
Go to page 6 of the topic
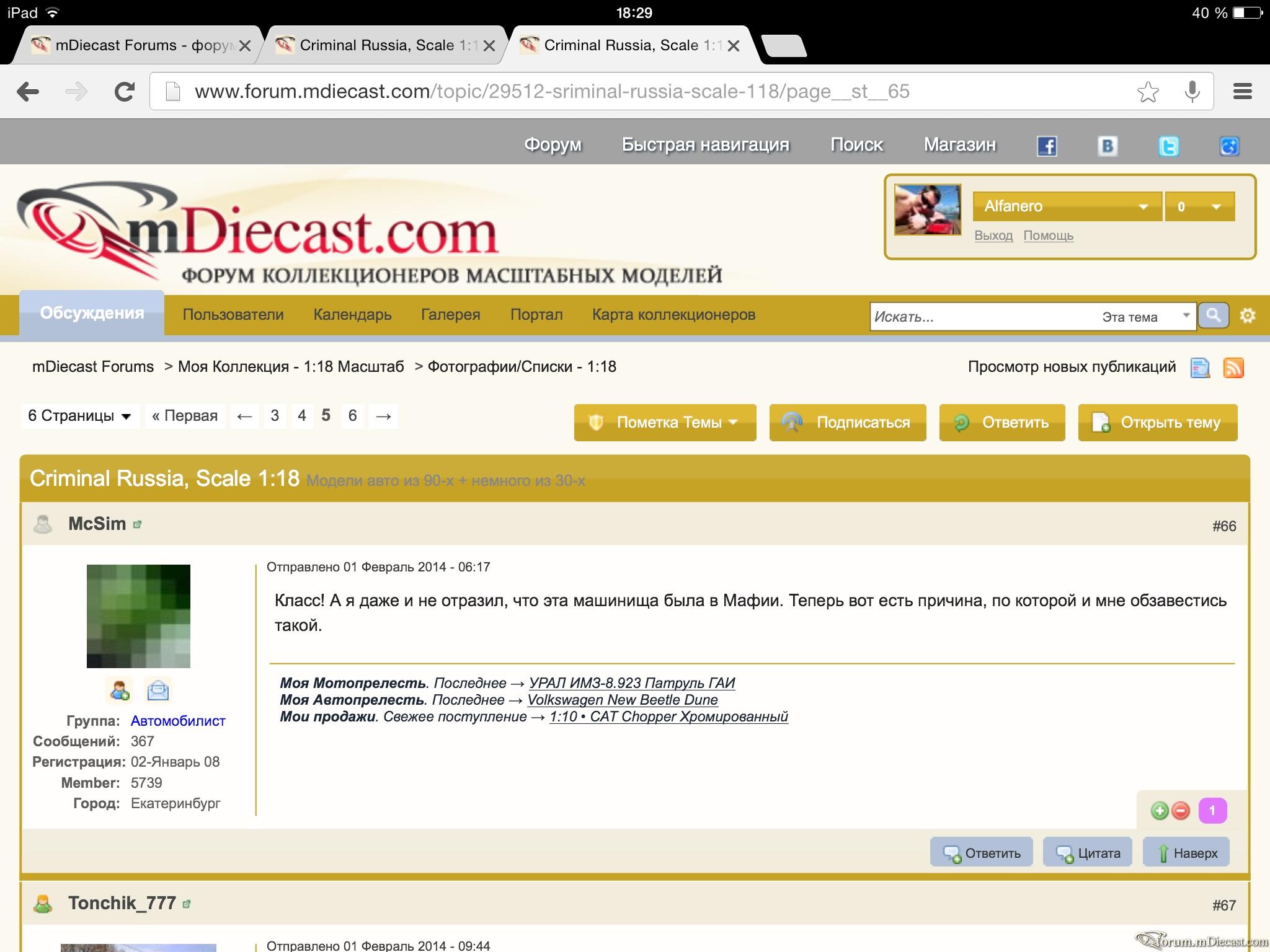coord(352,416)
